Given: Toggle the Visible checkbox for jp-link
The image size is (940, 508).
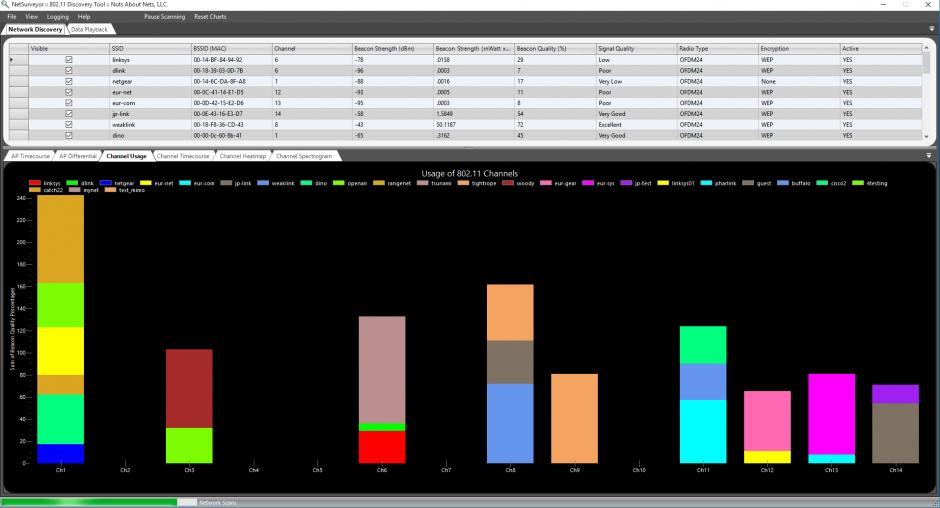Looking at the screenshot, I should tap(69, 113).
